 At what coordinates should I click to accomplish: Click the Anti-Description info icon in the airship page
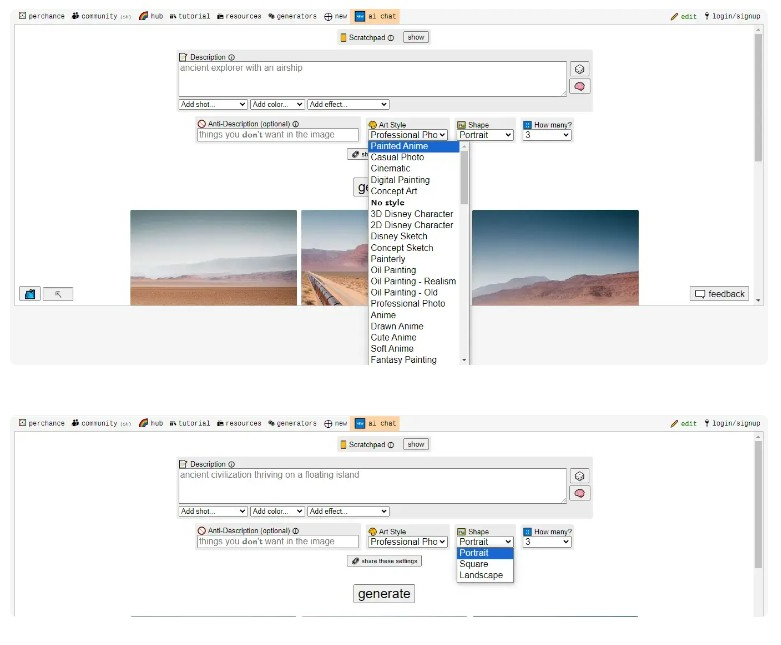295,124
